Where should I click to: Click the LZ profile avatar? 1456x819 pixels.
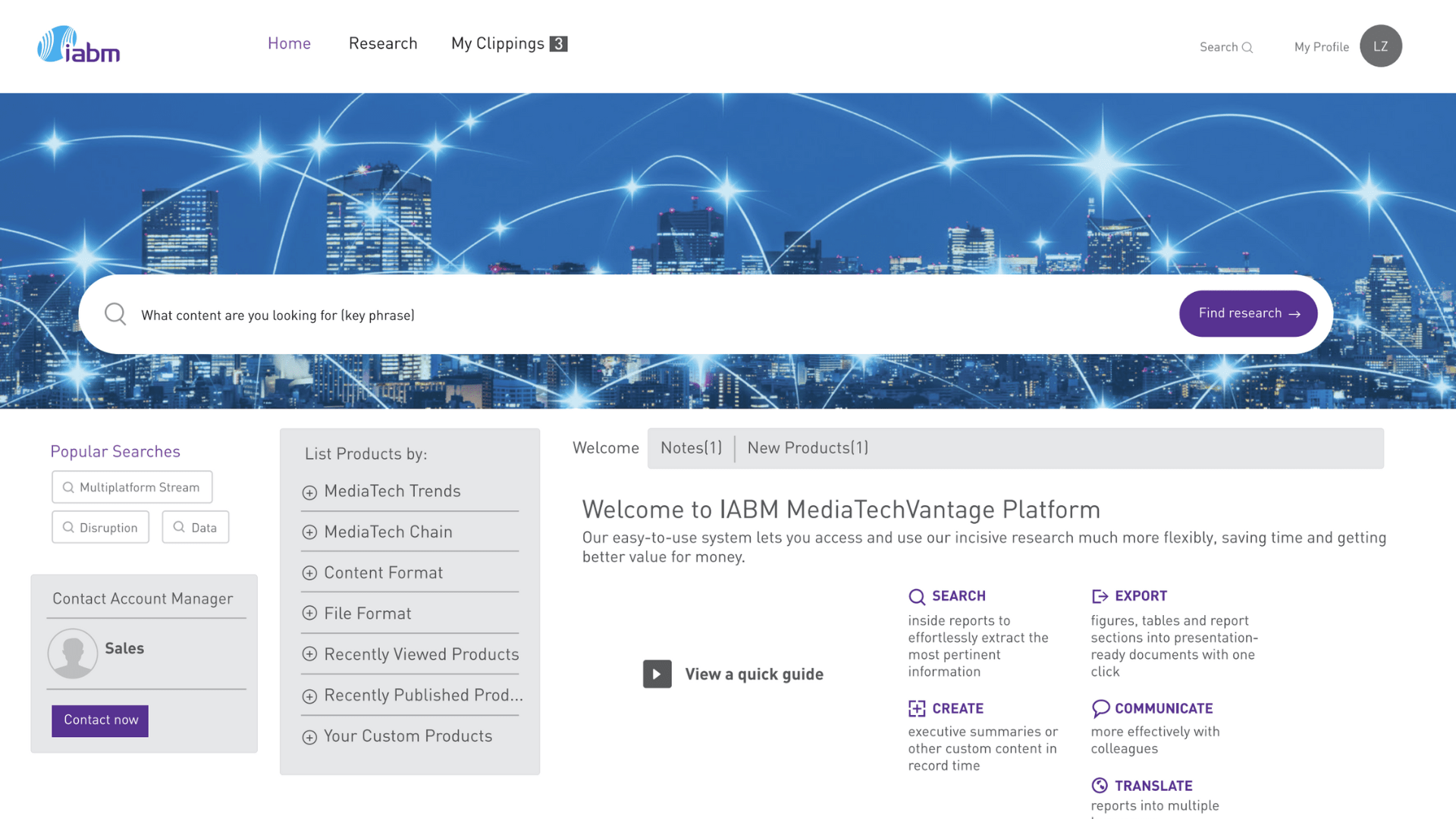(x=1381, y=45)
